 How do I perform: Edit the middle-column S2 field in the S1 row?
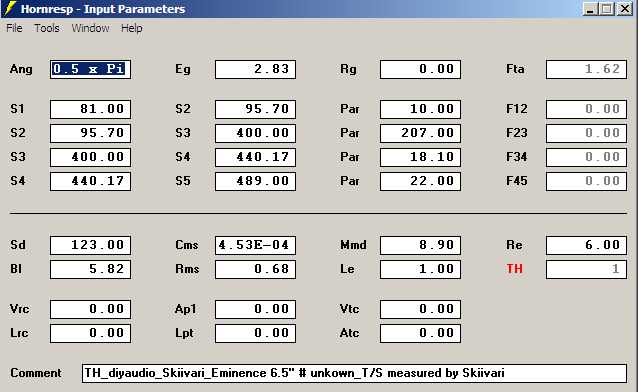[x=256, y=109]
